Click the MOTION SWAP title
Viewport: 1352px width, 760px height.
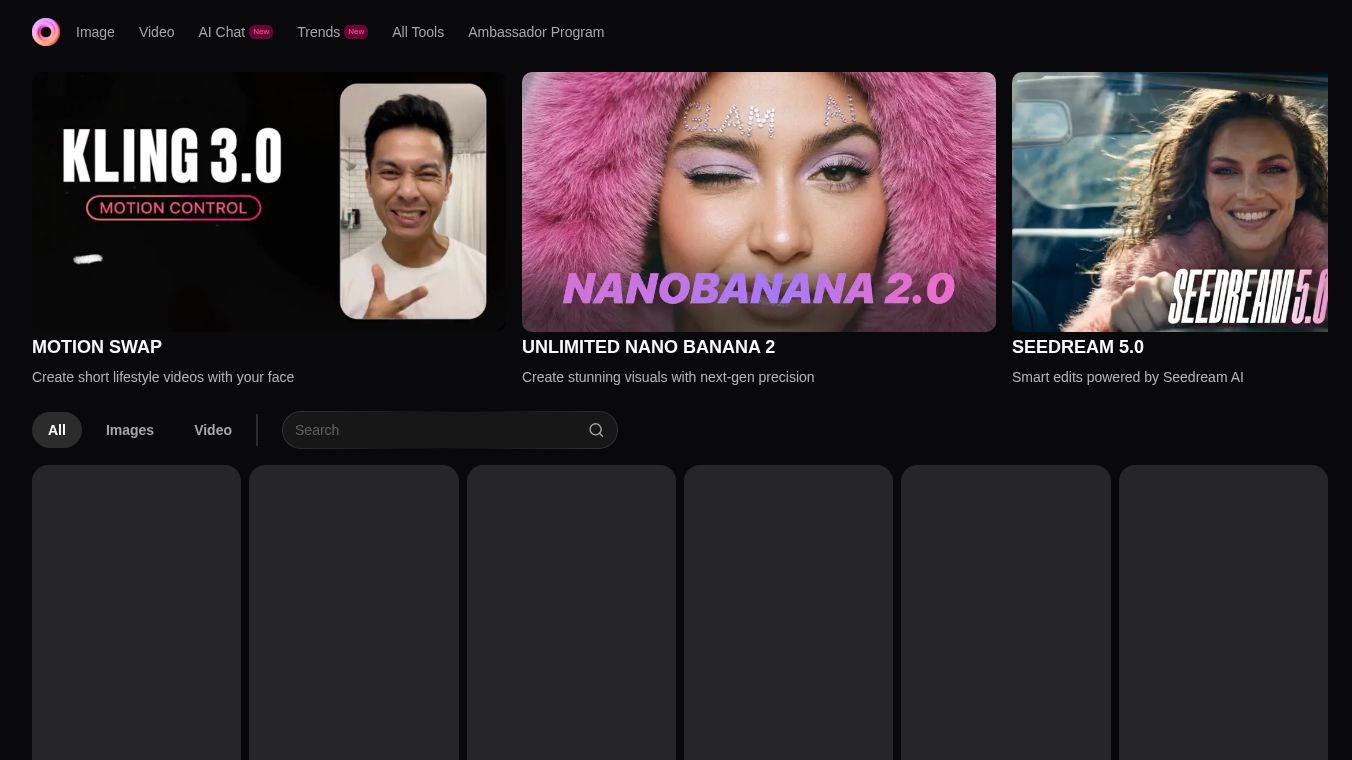pos(97,347)
